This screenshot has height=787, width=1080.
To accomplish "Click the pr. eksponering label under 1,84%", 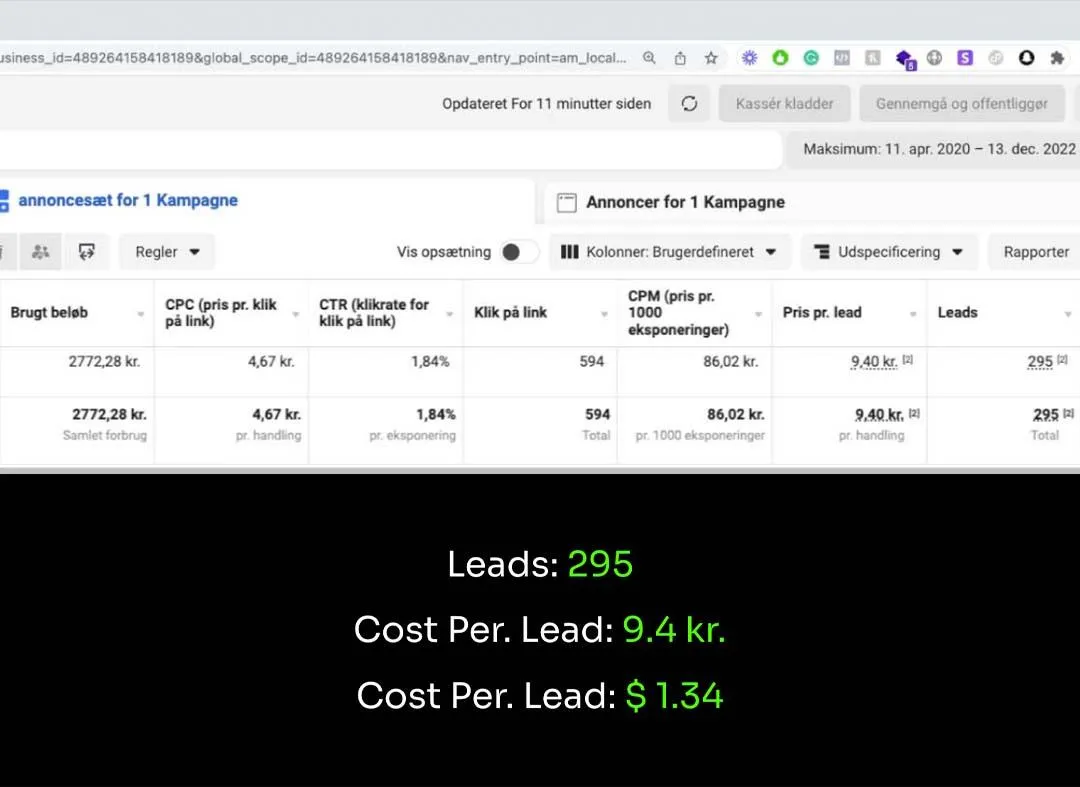I will [x=413, y=435].
